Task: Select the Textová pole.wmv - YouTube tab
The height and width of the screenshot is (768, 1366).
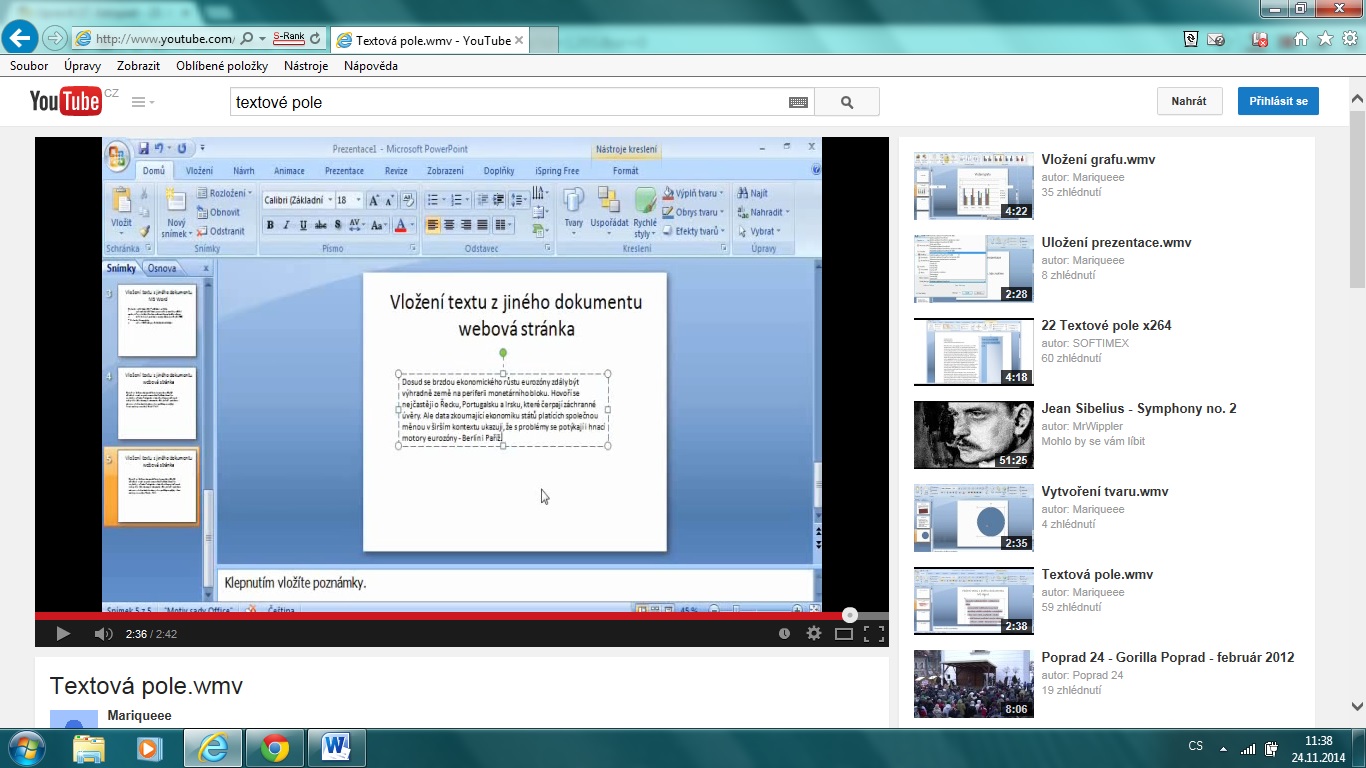Action: [x=428, y=40]
